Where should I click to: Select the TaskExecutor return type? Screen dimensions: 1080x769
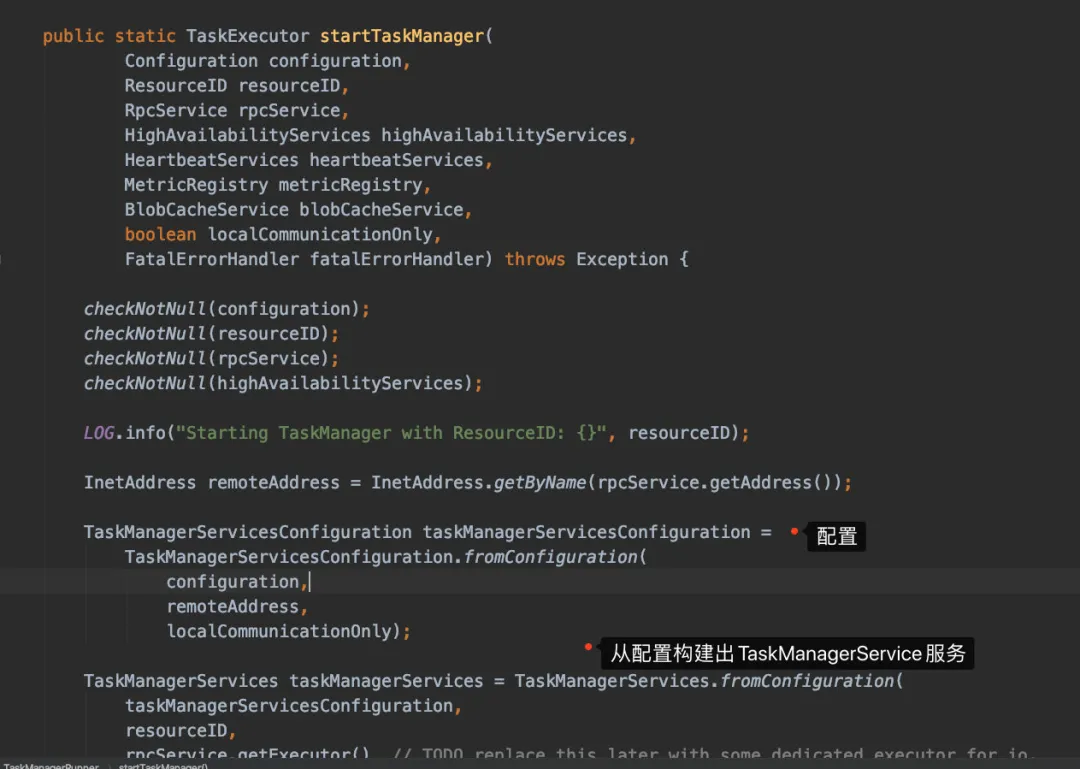[x=247, y=36]
